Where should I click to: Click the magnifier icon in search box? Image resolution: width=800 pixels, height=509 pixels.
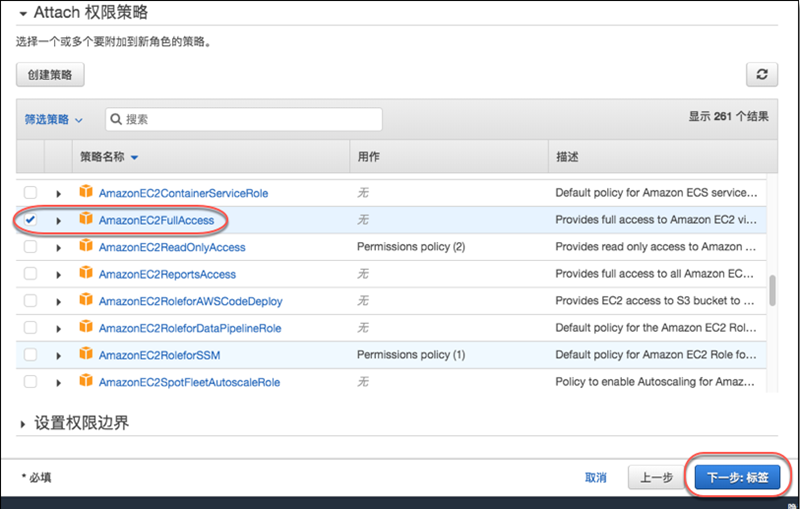[x=115, y=119]
